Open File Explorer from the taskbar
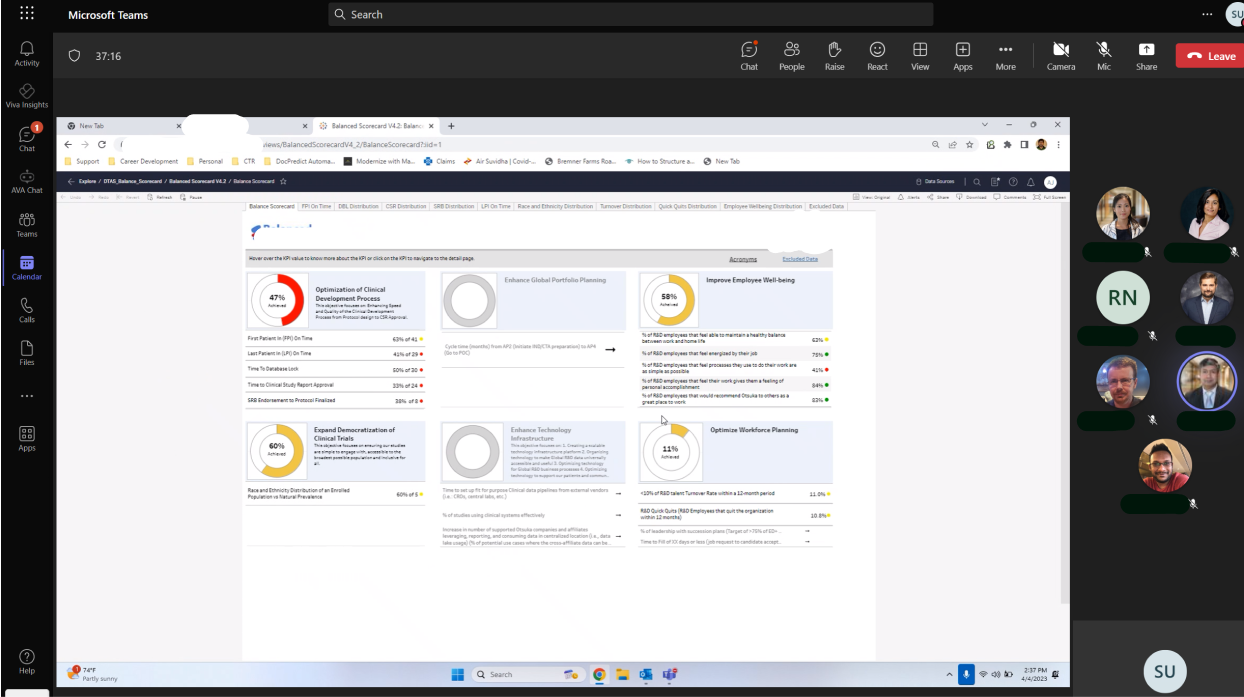The height and width of the screenshot is (697, 1244). coord(622,674)
